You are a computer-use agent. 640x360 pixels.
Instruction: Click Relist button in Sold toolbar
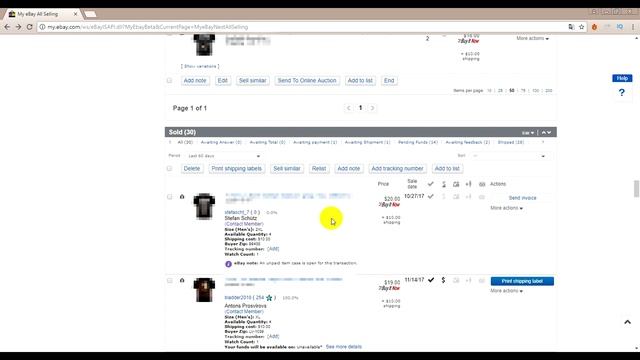click(x=319, y=169)
